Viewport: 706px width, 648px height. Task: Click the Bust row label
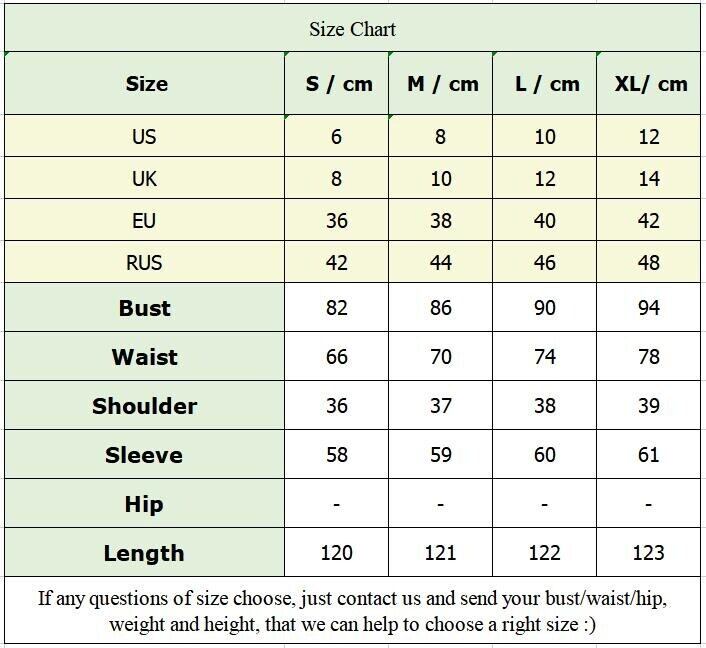tap(144, 308)
